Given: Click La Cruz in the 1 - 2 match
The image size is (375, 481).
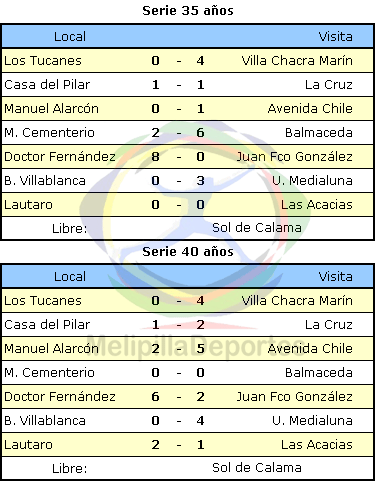Looking at the screenshot, I should pos(329,325).
